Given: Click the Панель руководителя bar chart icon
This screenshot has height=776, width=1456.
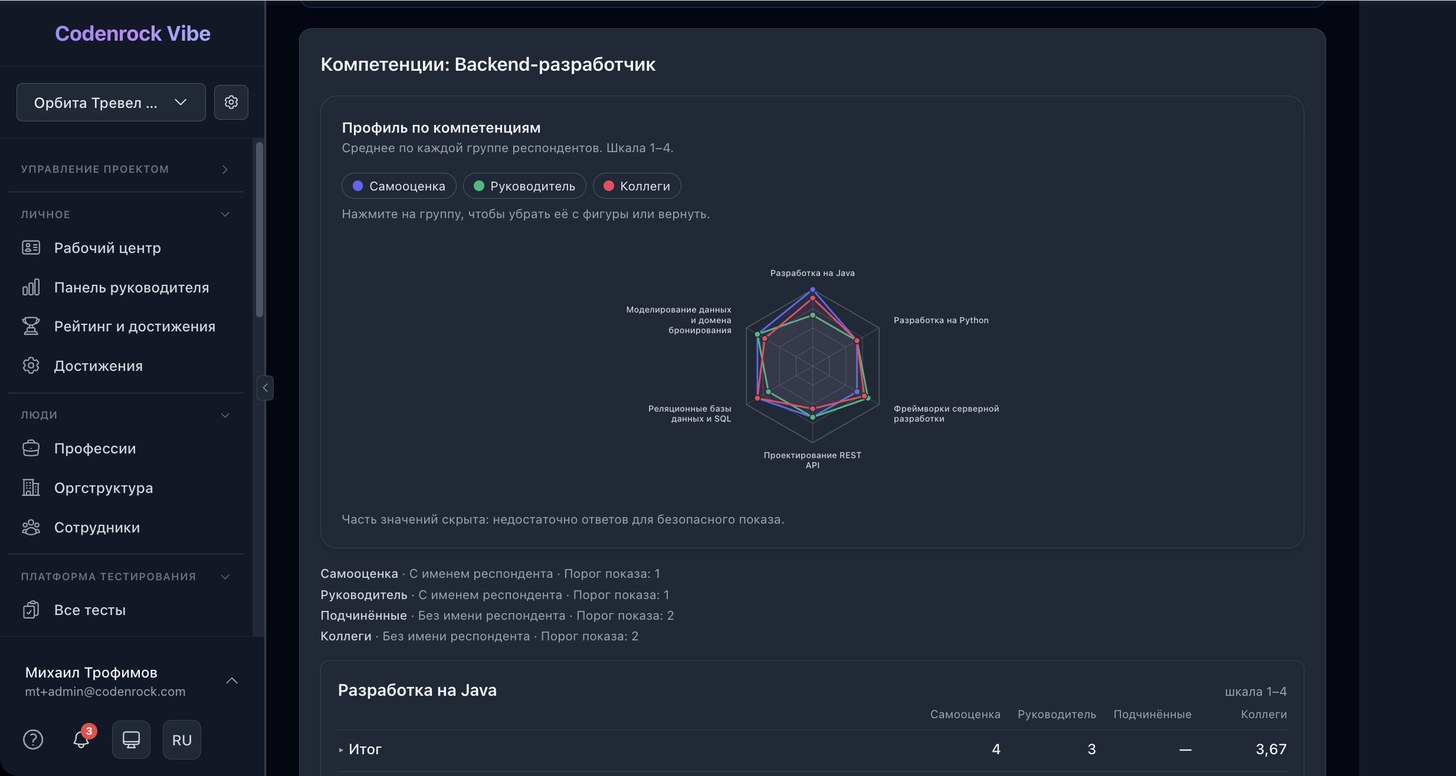Looking at the screenshot, I should 31,288.
